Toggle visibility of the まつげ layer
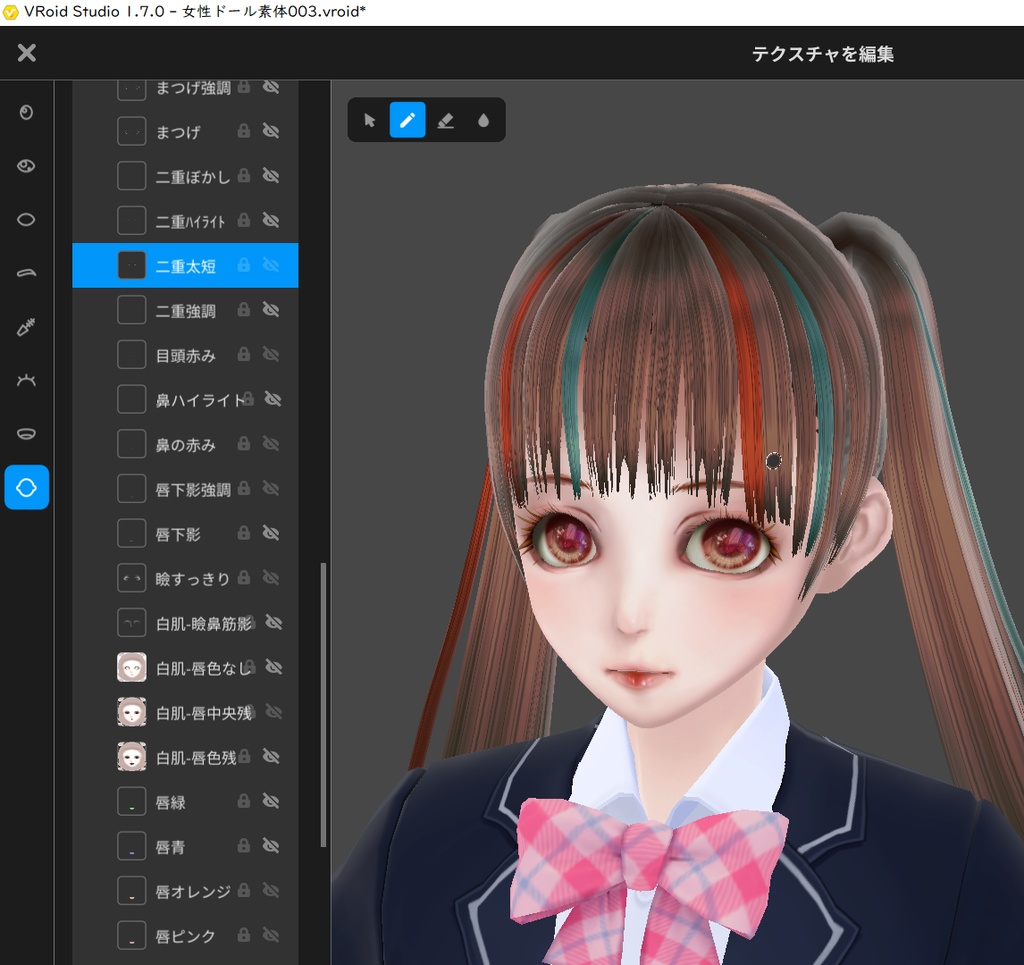This screenshot has height=965, width=1024. click(x=270, y=132)
